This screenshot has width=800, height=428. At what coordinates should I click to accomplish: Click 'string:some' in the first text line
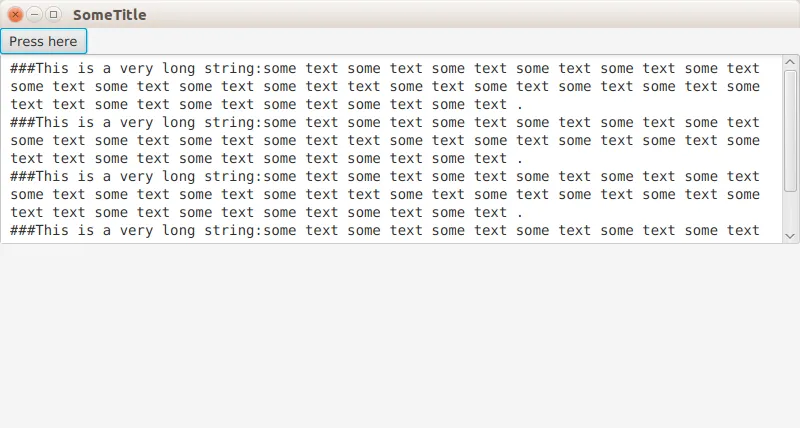(x=250, y=69)
